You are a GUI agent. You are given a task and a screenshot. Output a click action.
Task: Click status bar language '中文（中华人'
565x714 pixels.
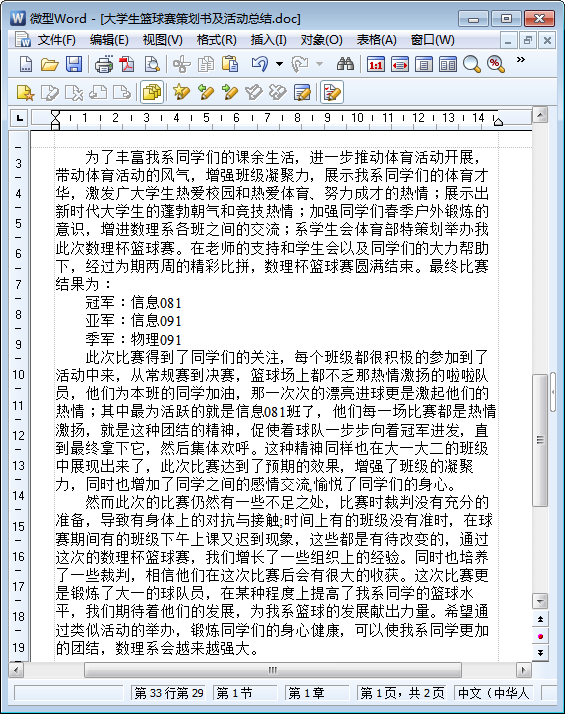(494, 693)
